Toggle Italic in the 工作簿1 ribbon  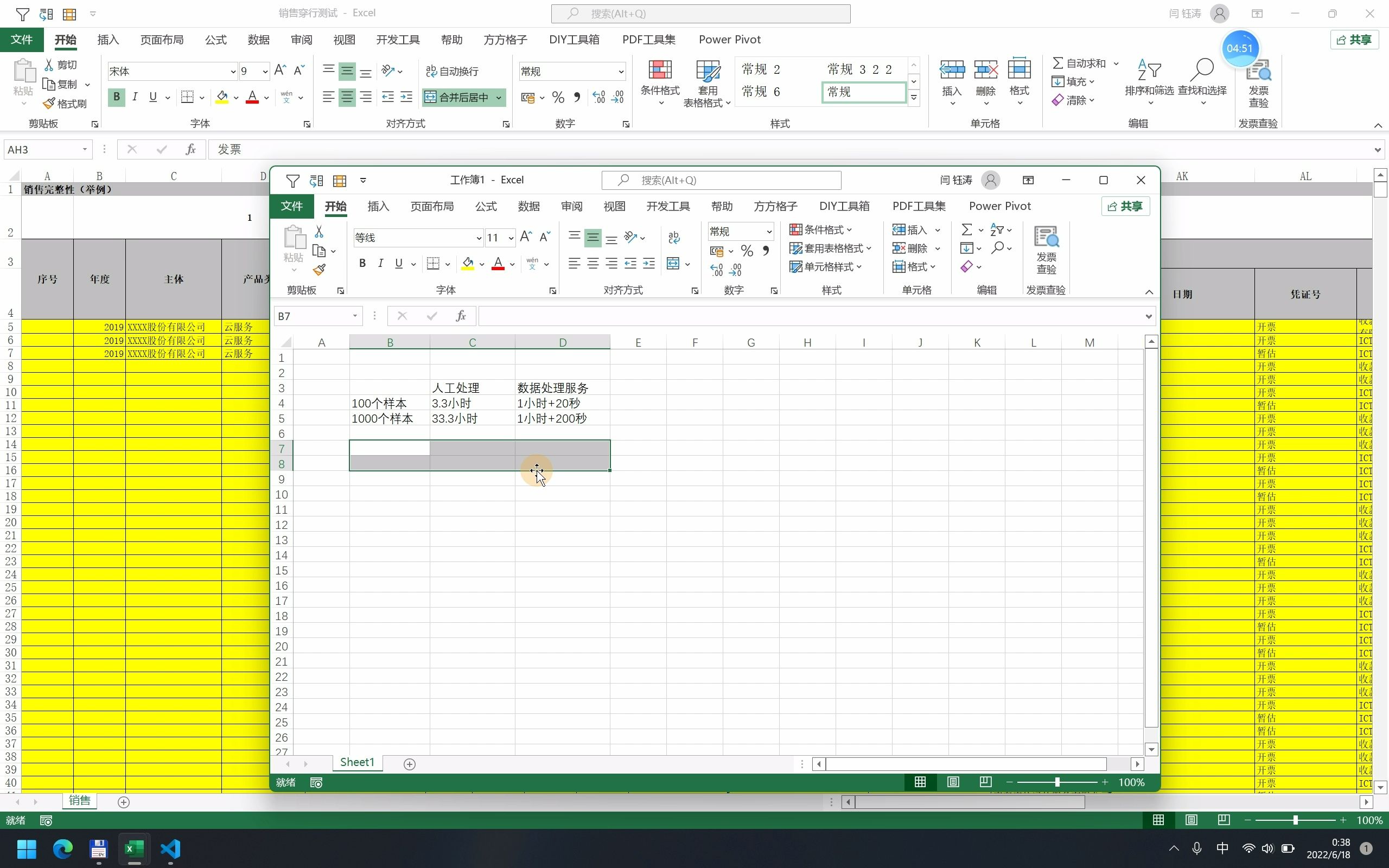380,264
